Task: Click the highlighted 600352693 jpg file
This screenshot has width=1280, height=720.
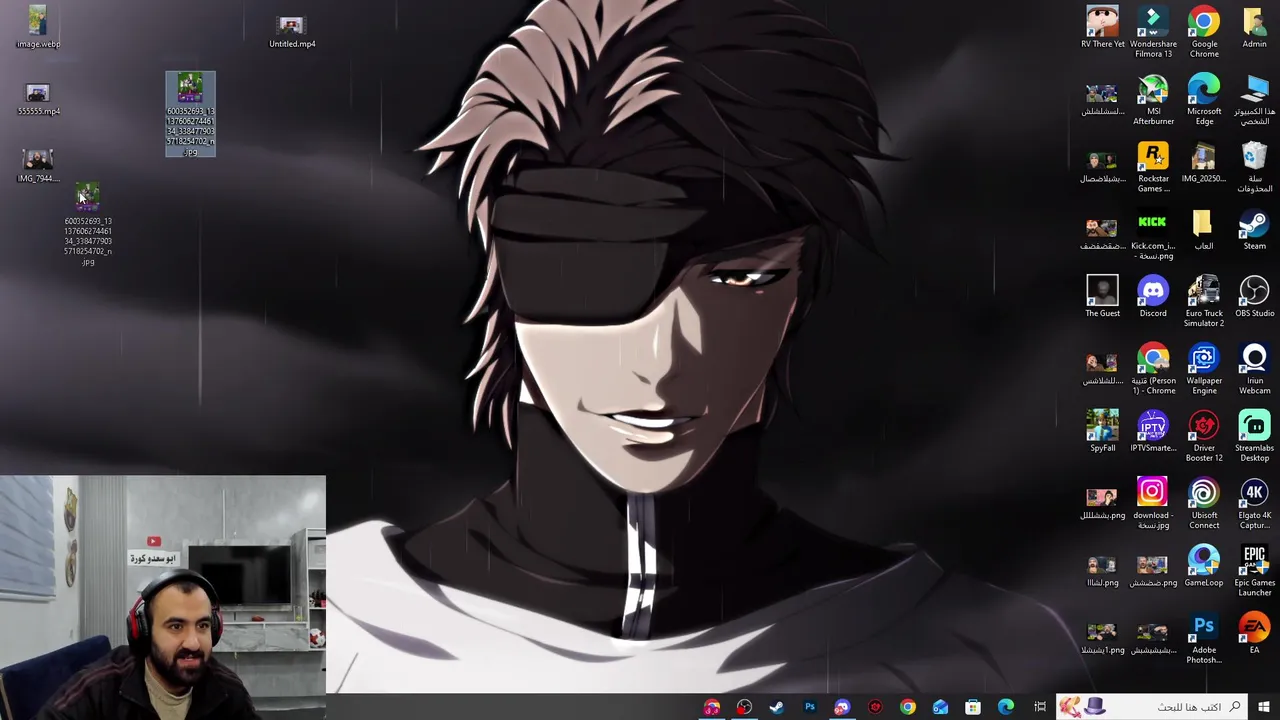Action: pyautogui.click(x=190, y=114)
